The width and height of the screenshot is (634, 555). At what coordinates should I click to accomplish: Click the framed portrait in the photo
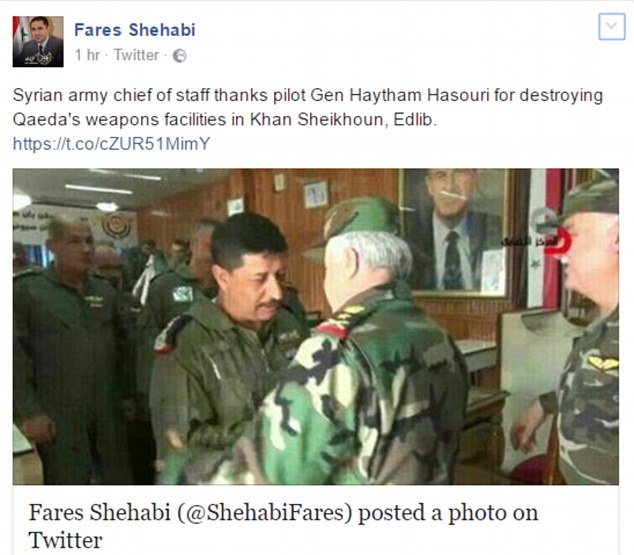[x=456, y=232]
